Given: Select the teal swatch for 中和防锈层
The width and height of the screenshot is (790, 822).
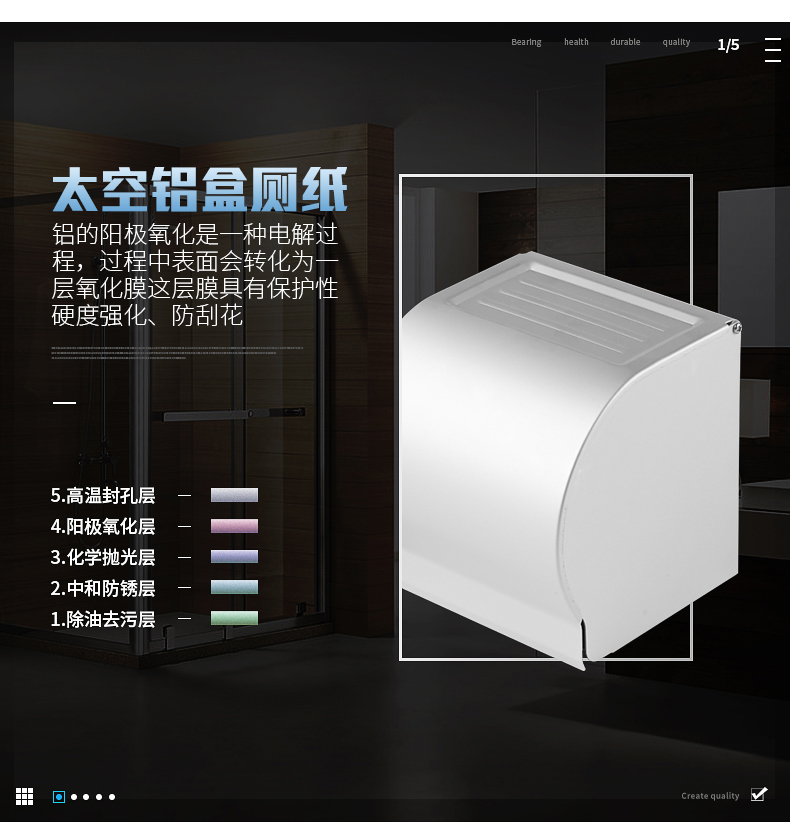Looking at the screenshot, I should 234,588.
